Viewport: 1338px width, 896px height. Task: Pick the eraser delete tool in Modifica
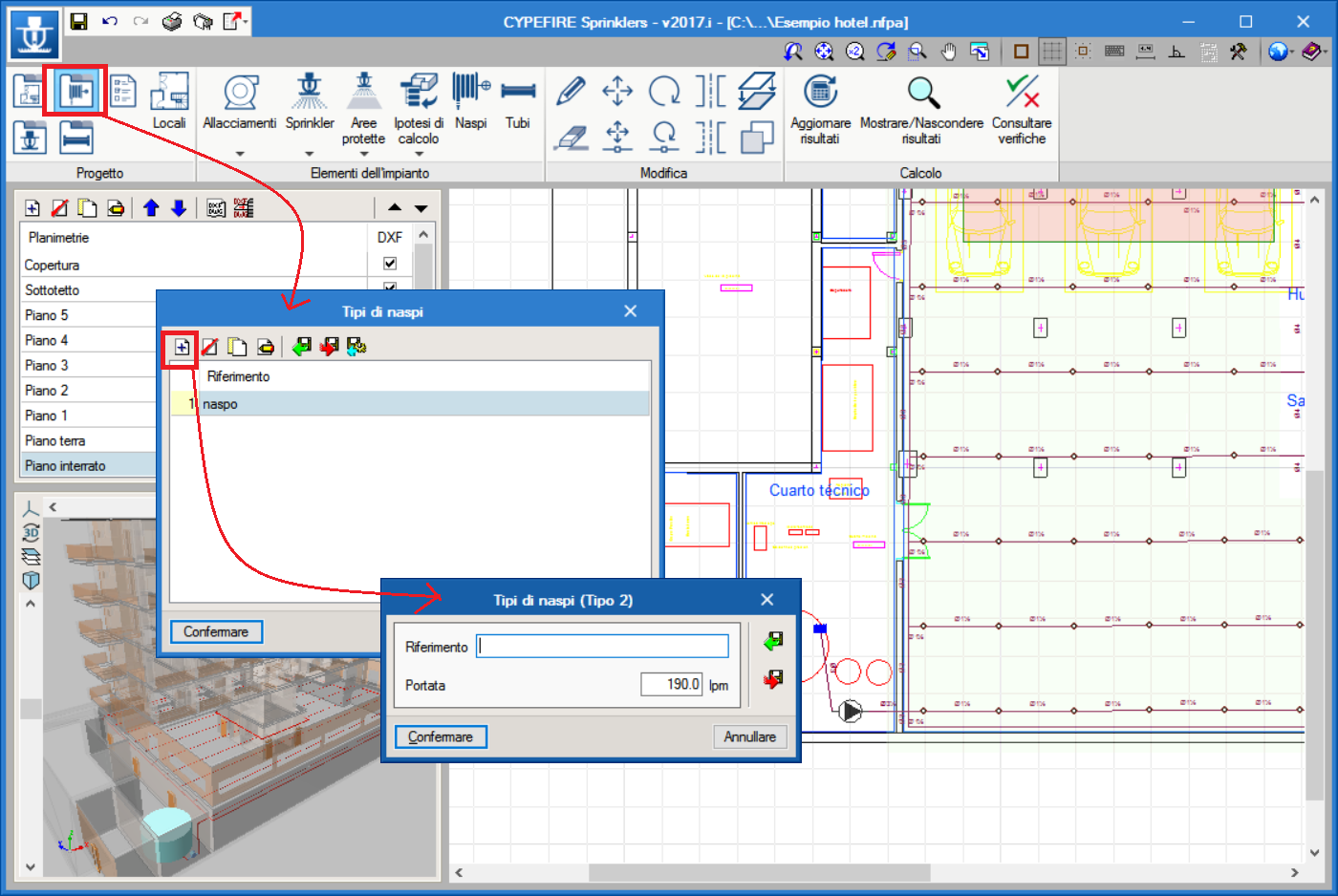coord(571,138)
